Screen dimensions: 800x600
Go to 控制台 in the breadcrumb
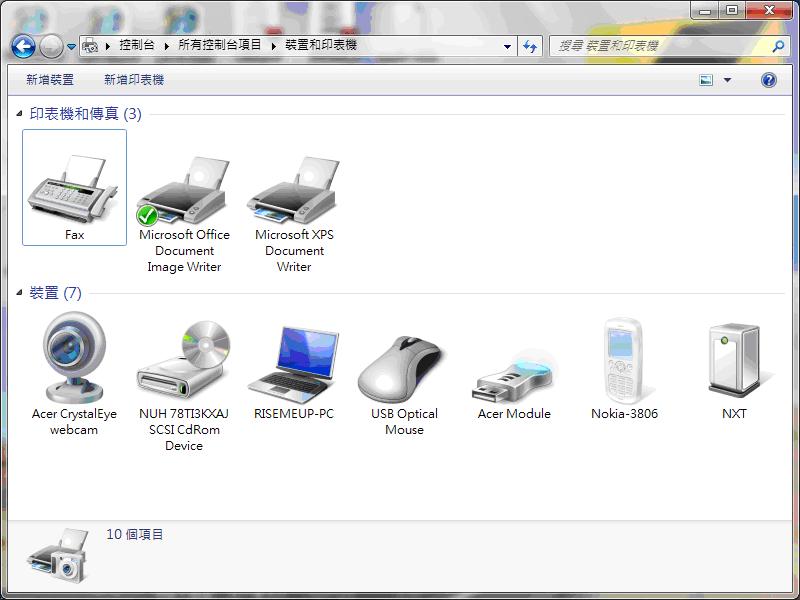[x=137, y=45]
